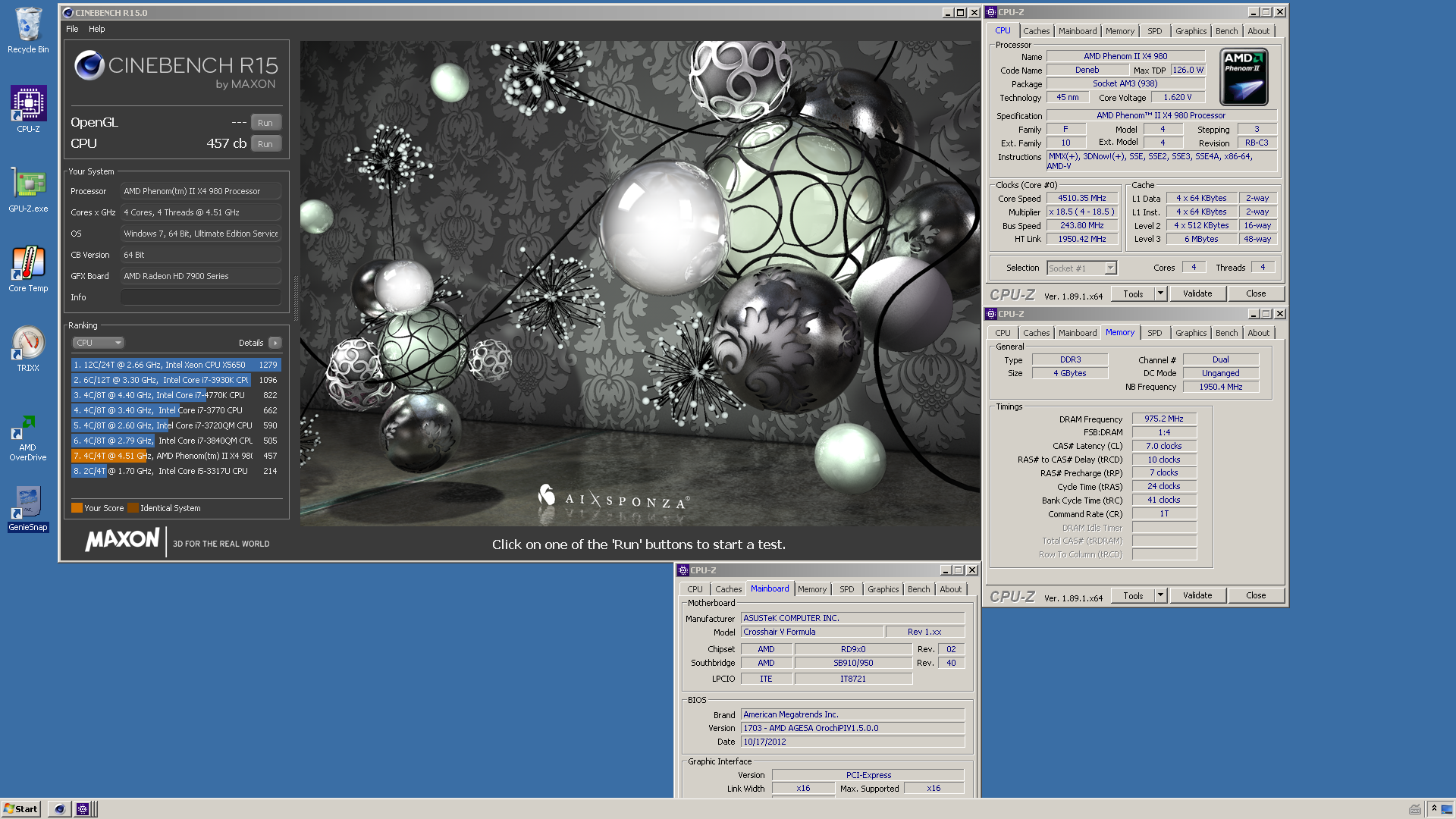The width and height of the screenshot is (1456, 819).
Task: Click the AMD Phenom II logo in CPU-Z
Action: [x=1244, y=77]
